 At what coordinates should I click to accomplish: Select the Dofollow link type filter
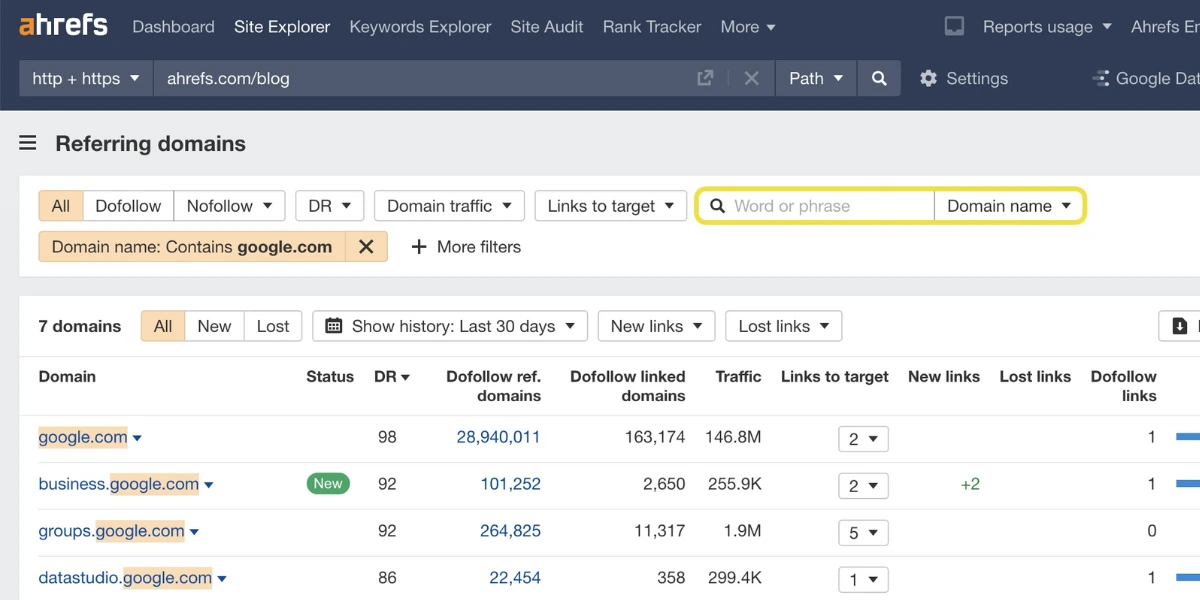pos(128,206)
